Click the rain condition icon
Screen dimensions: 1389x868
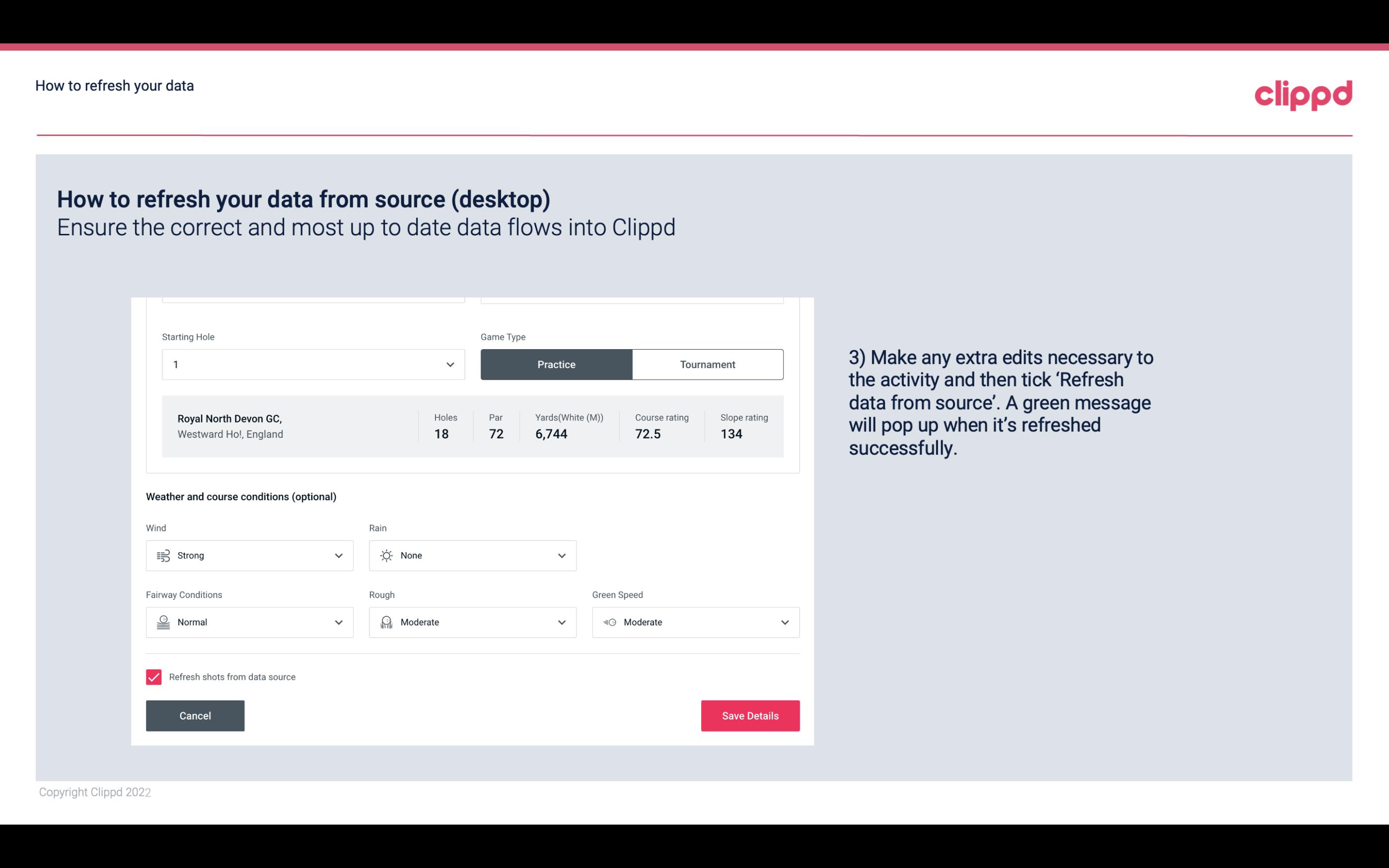pos(387,555)
